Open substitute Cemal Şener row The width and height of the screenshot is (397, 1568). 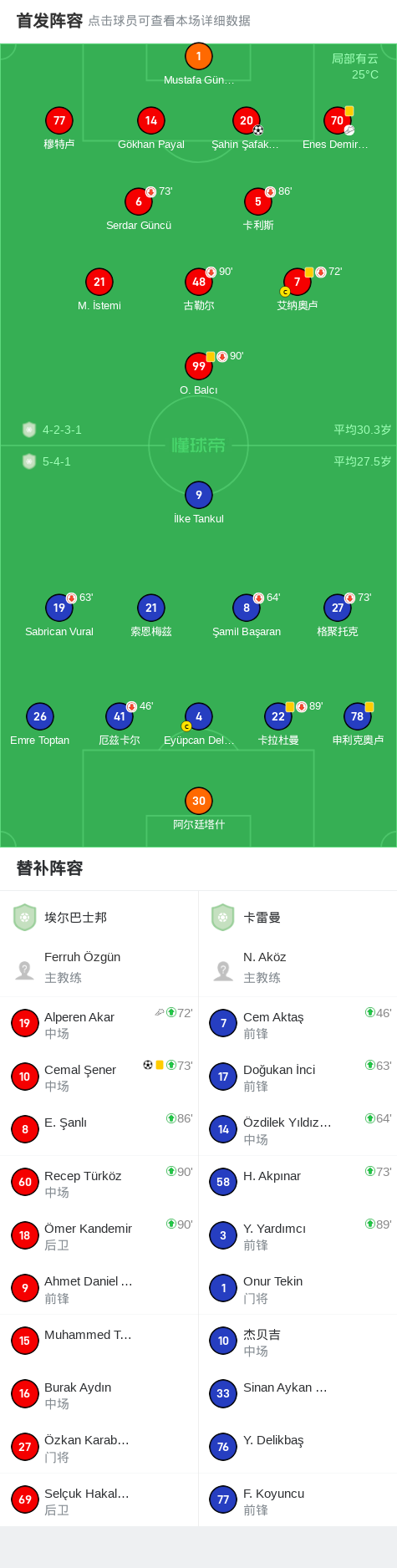[99, 1077]
